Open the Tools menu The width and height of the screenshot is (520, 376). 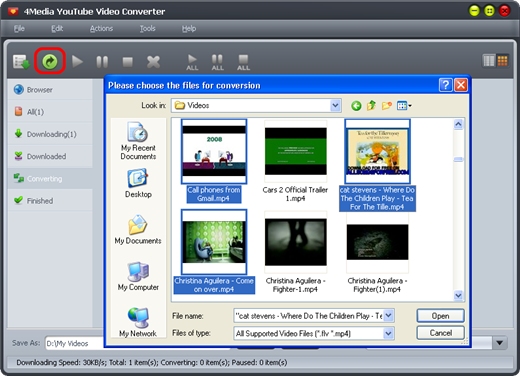[148, 29]
